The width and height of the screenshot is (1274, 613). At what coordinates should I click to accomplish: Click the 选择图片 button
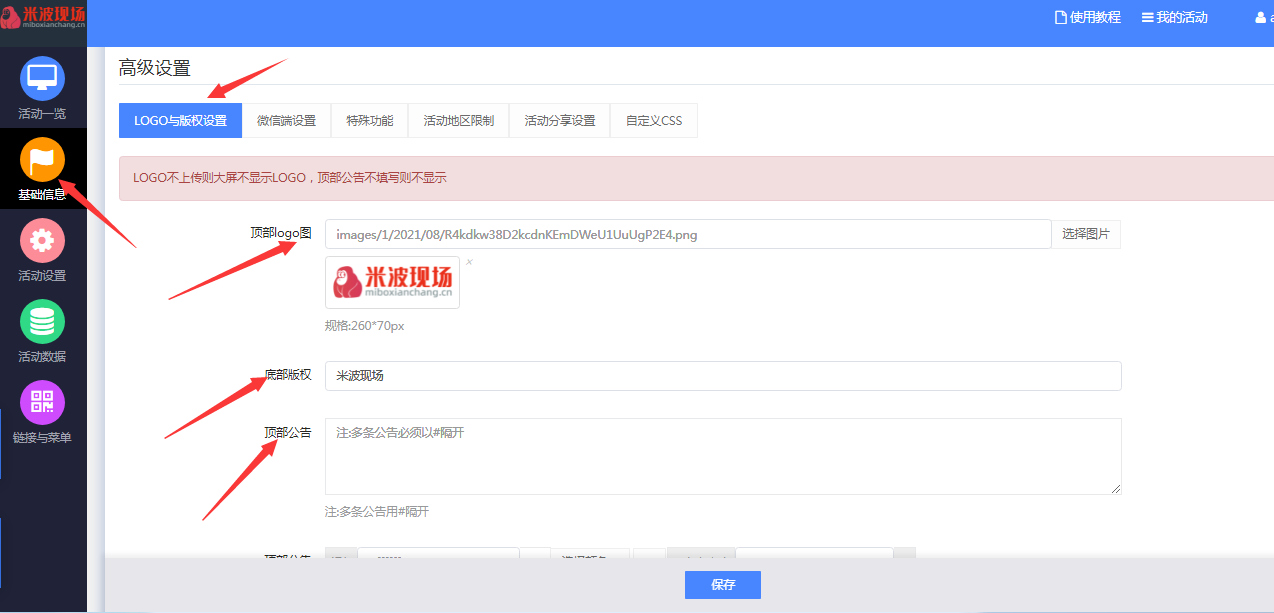tap(1086, 234)
